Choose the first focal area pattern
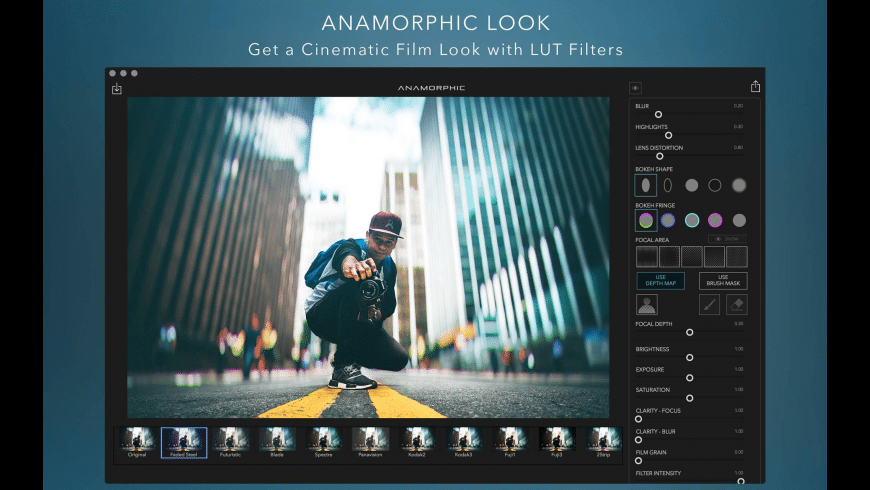 646,257
